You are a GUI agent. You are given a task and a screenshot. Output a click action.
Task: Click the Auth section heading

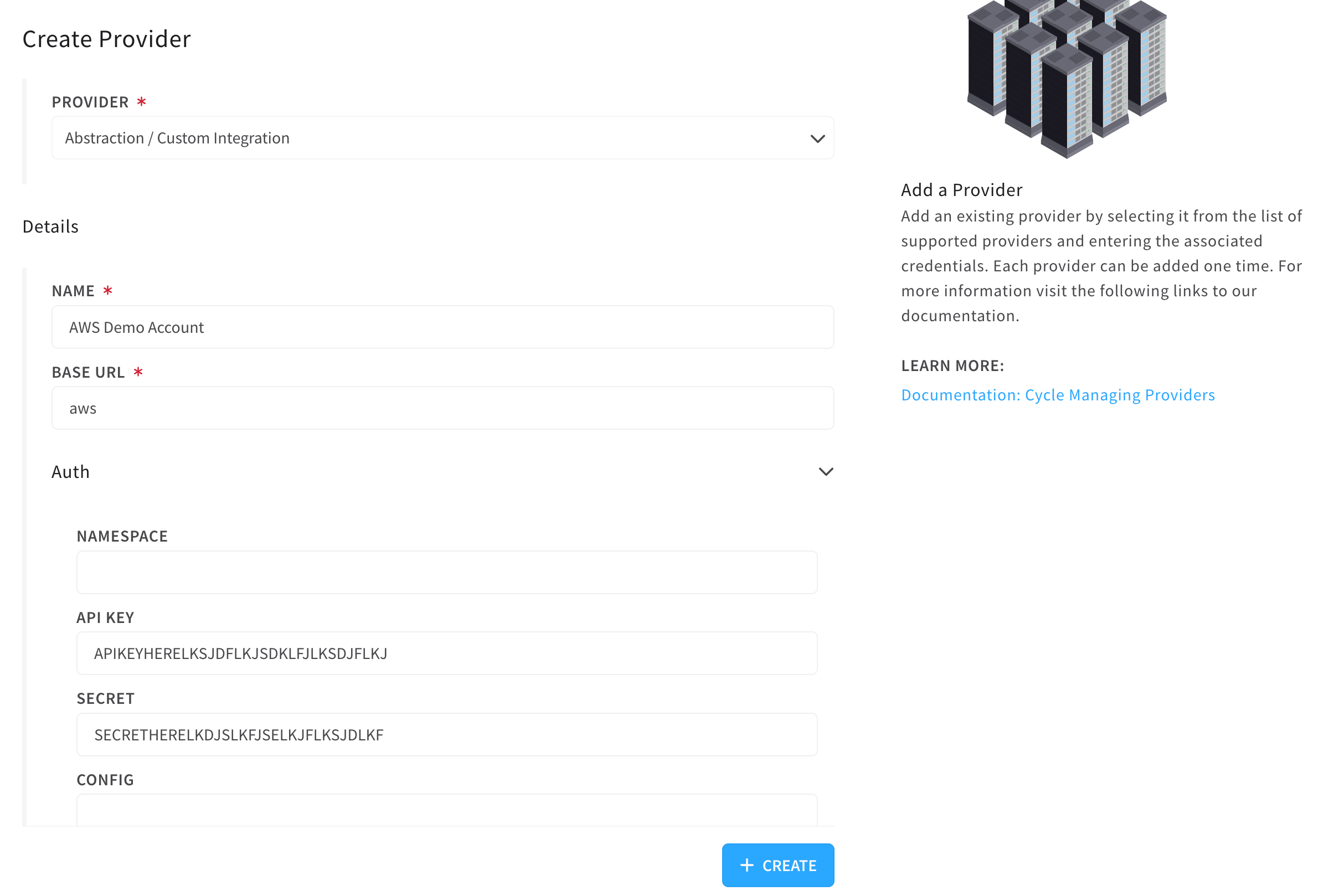click(71, 471)
